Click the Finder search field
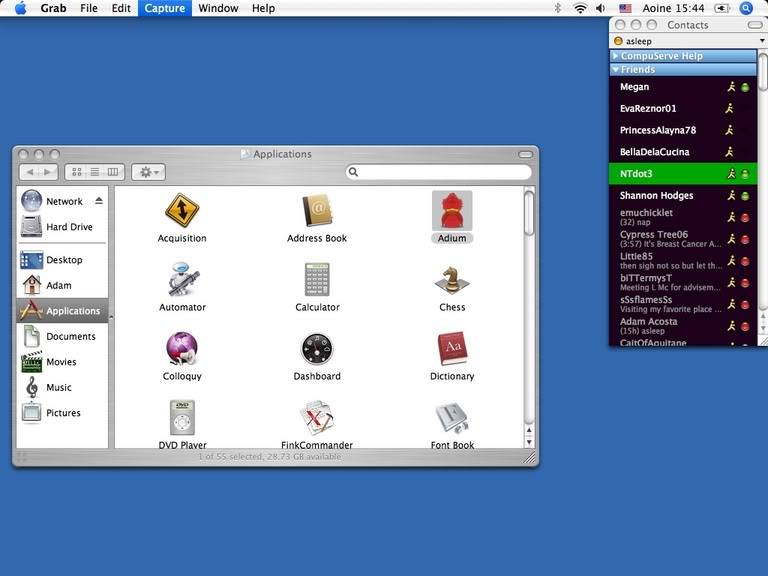768x576 pixels. 440,172
